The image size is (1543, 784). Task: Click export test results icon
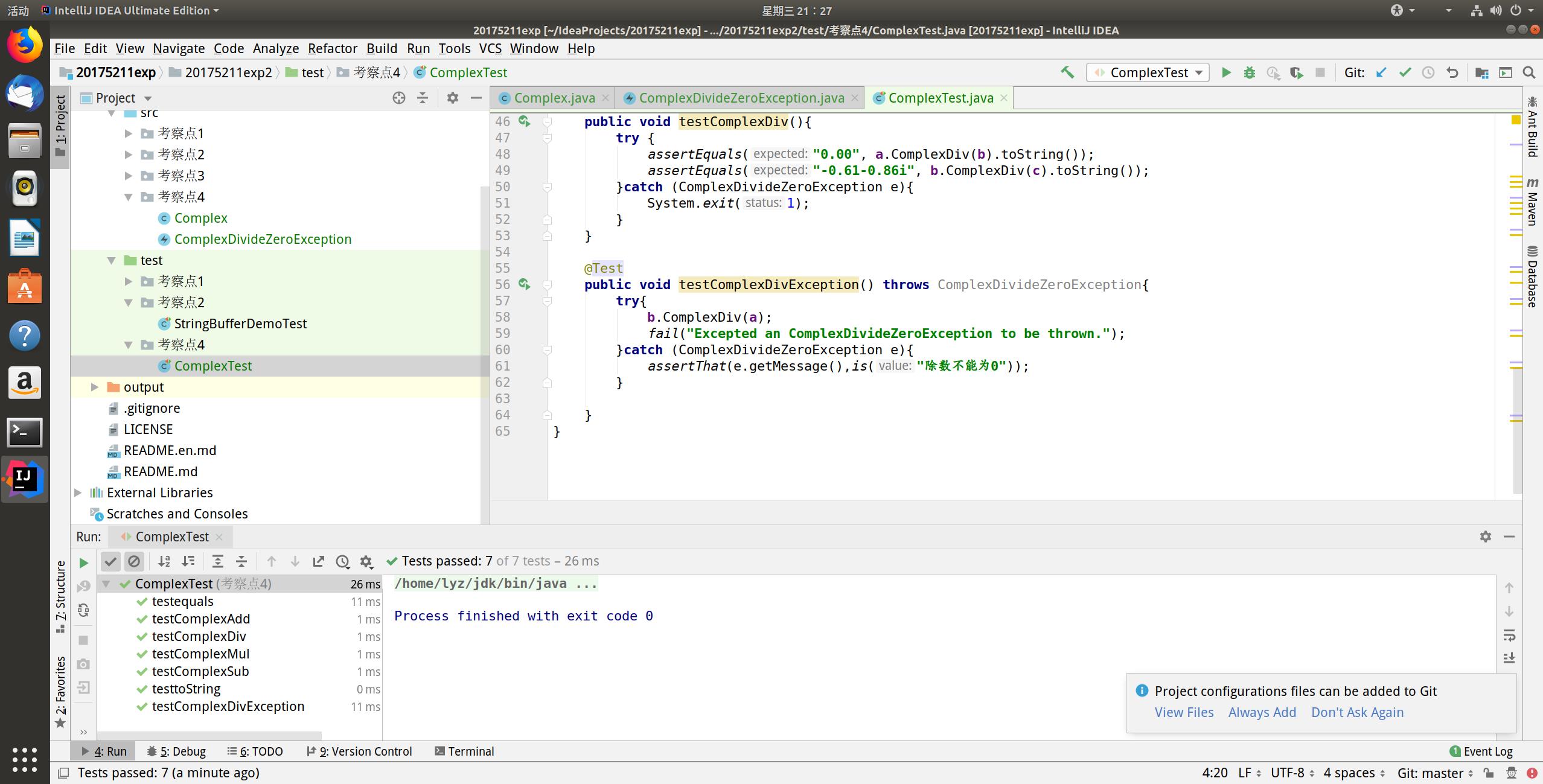click(x=318, y=561)
